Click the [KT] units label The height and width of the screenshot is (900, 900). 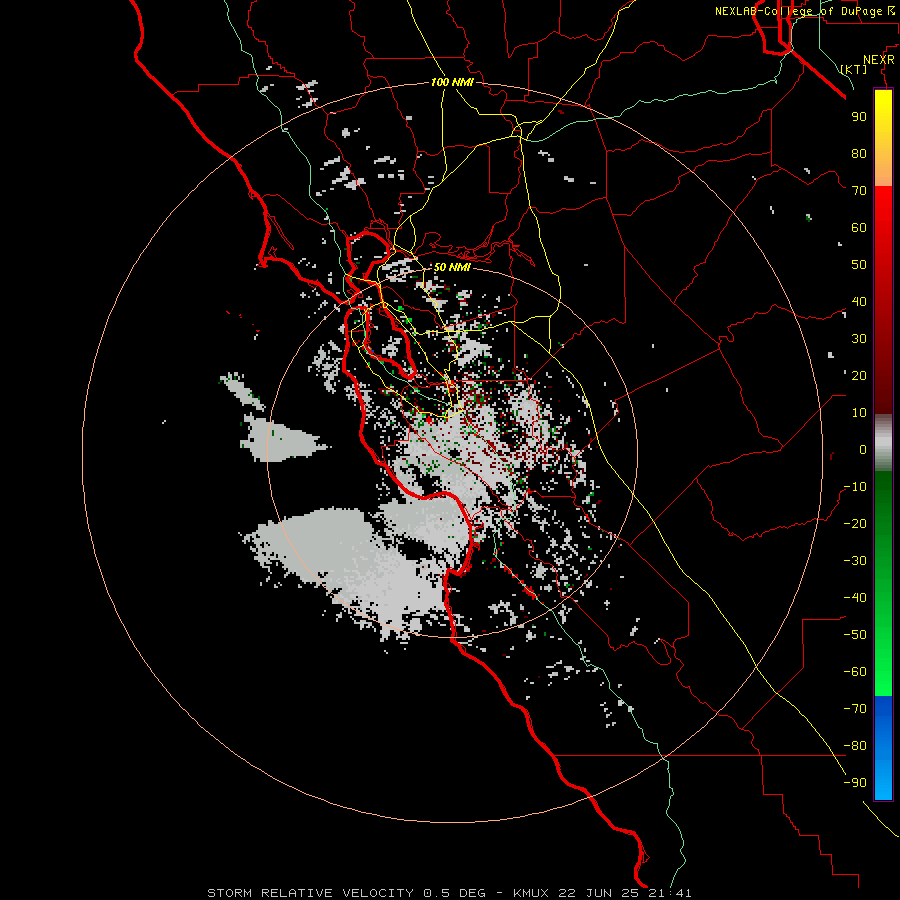point(854,69)
